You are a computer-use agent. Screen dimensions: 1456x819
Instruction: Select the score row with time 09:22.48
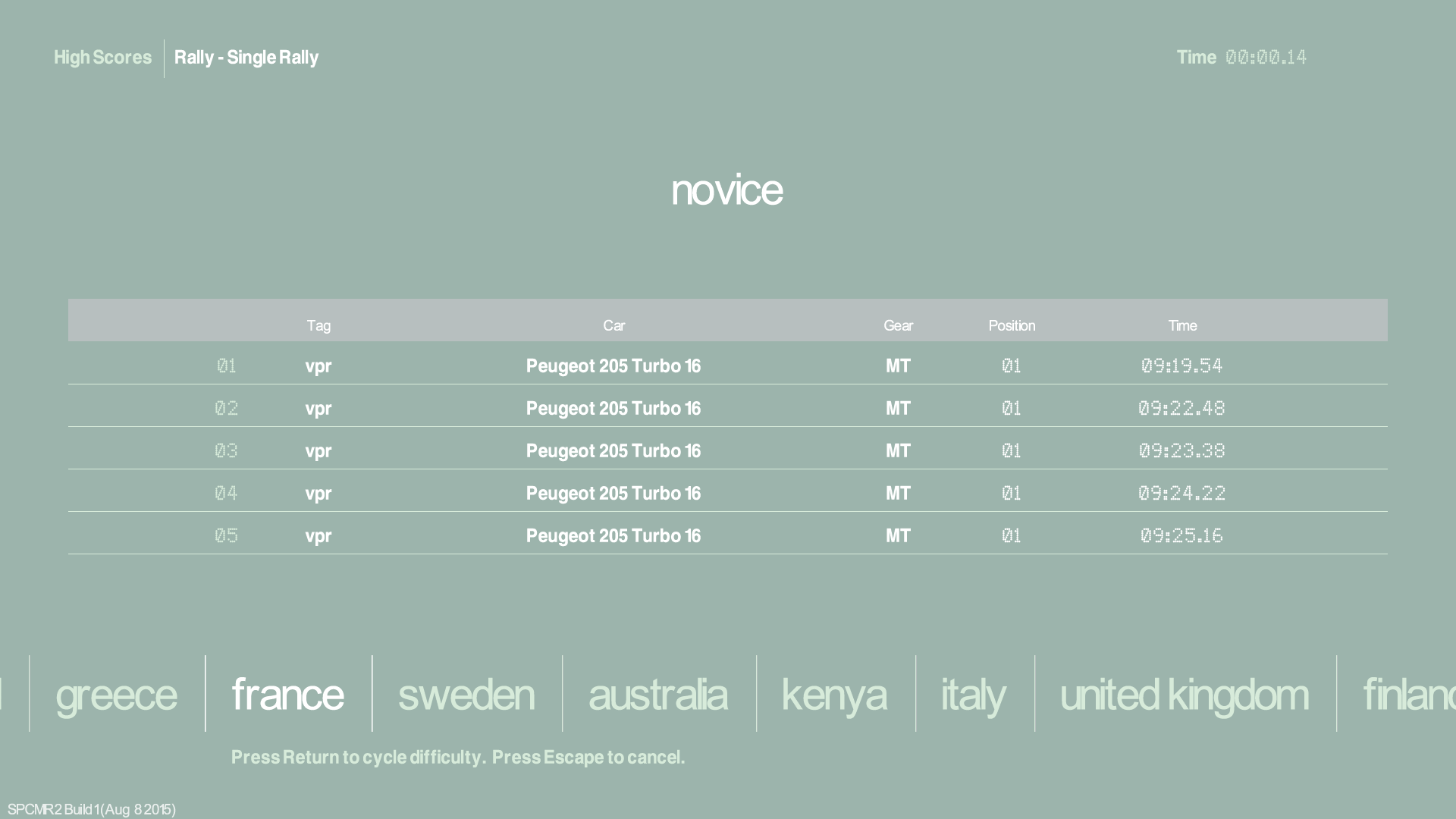pyautogui.click(x=726, y=408)
